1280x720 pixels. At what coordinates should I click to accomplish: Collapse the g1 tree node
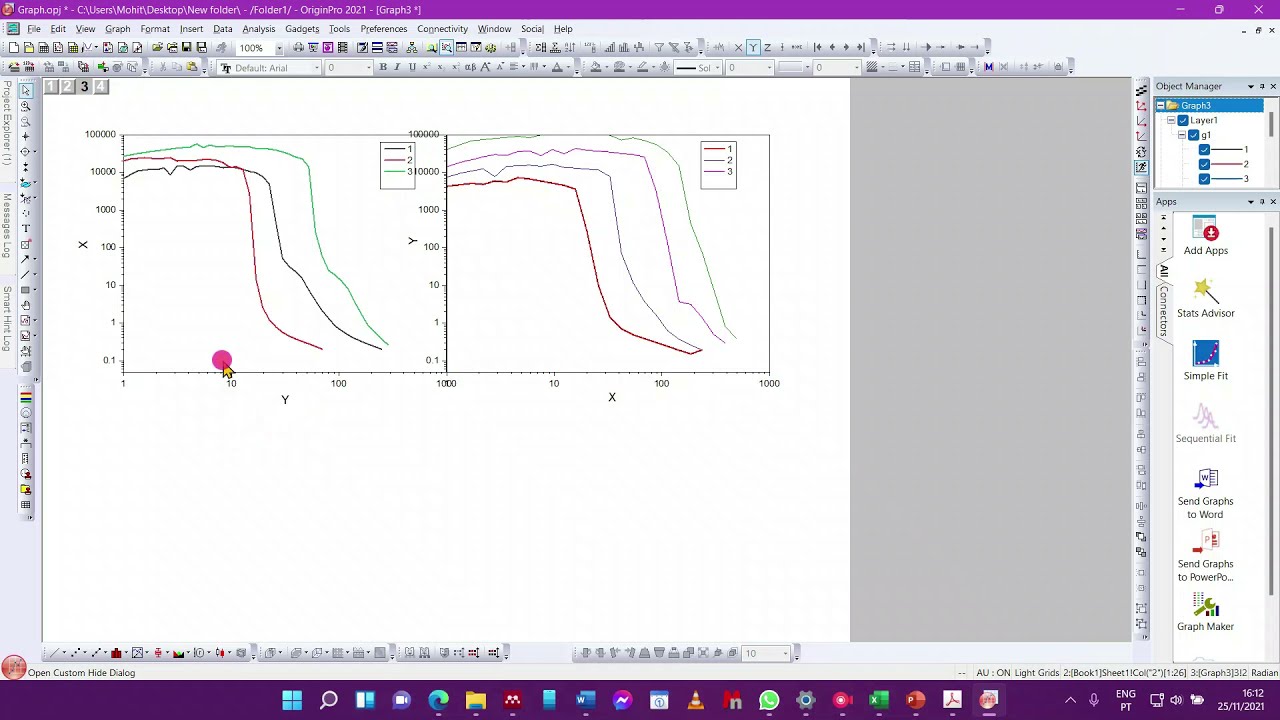(x=1181, y=135)
